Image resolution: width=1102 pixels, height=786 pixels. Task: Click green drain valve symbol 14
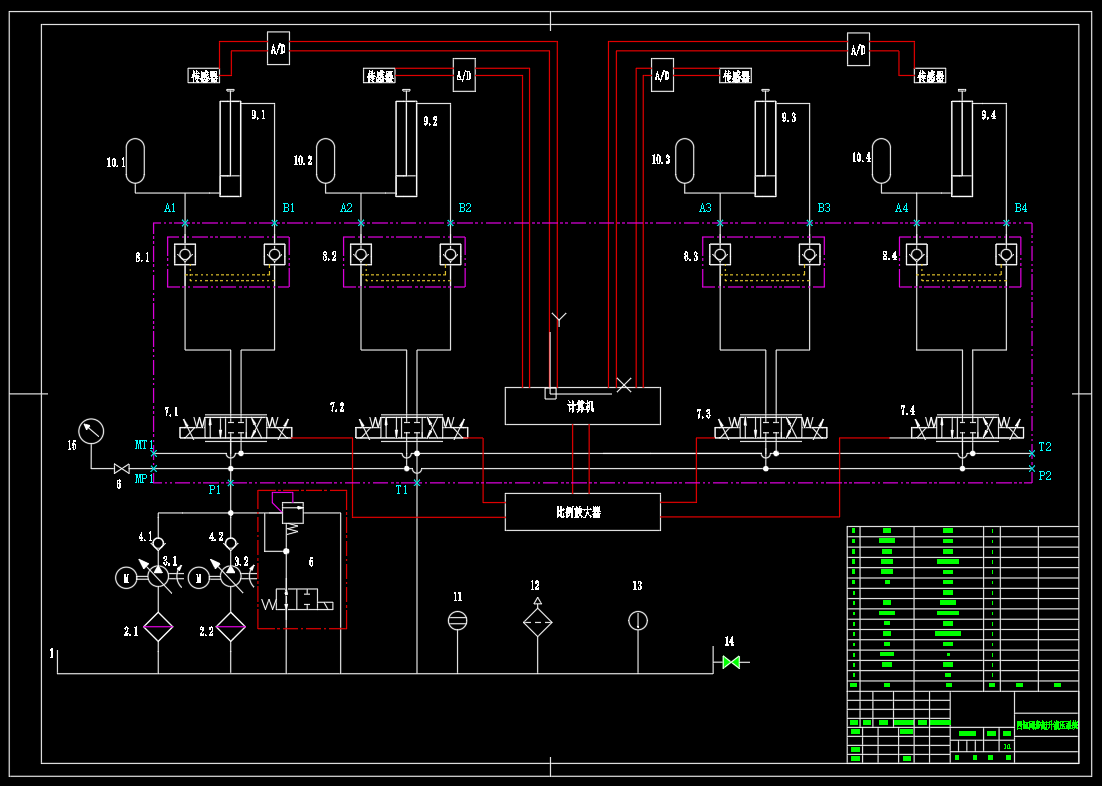[731, 662]
